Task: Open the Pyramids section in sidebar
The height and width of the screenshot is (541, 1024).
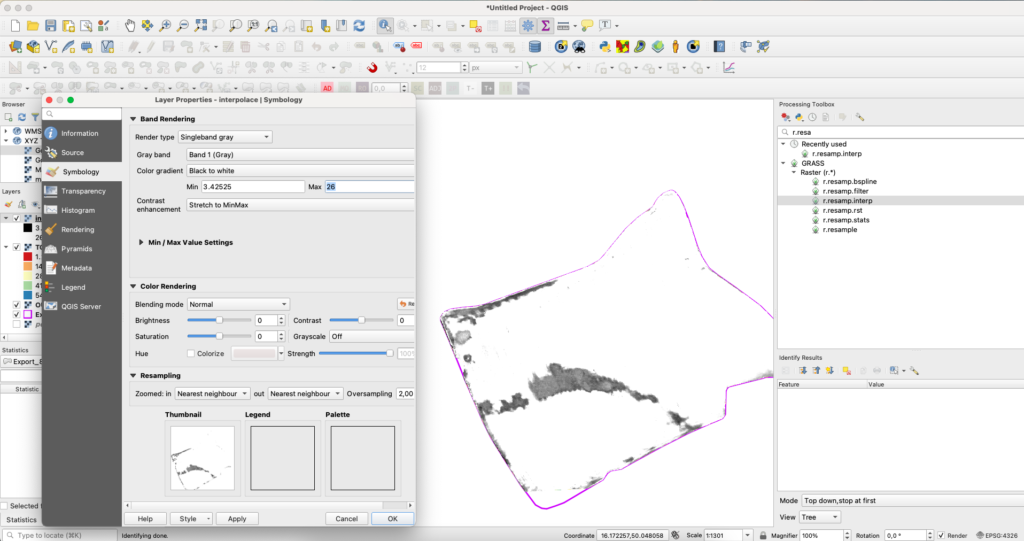Action: tap(77, 249)
